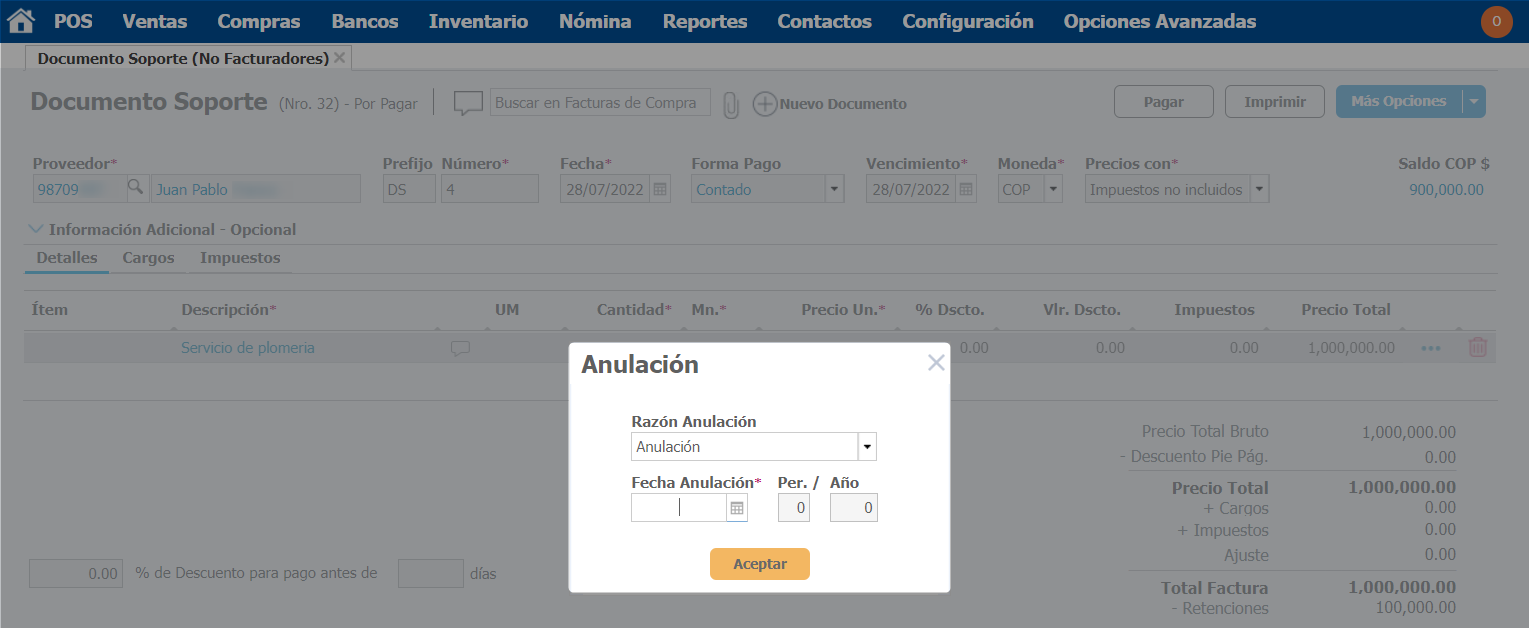Open the calendar picker for Fecha Anulación

737,508
